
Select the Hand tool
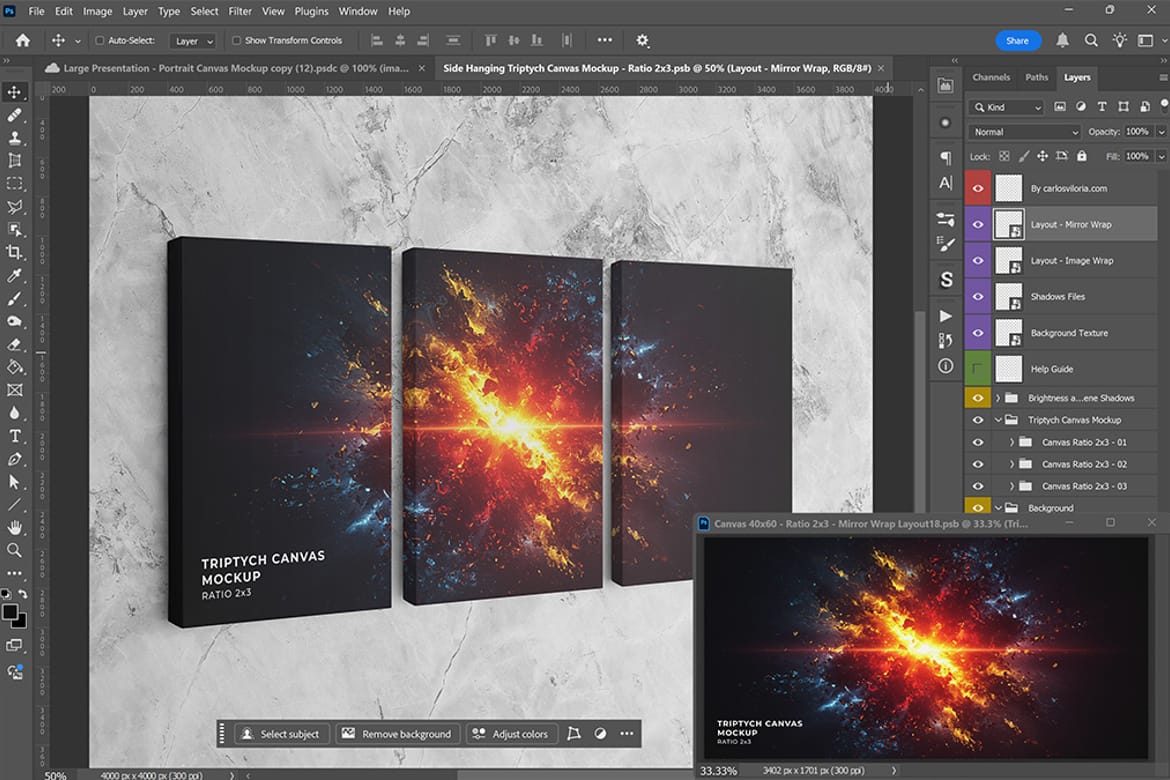[x=14, y=528]
